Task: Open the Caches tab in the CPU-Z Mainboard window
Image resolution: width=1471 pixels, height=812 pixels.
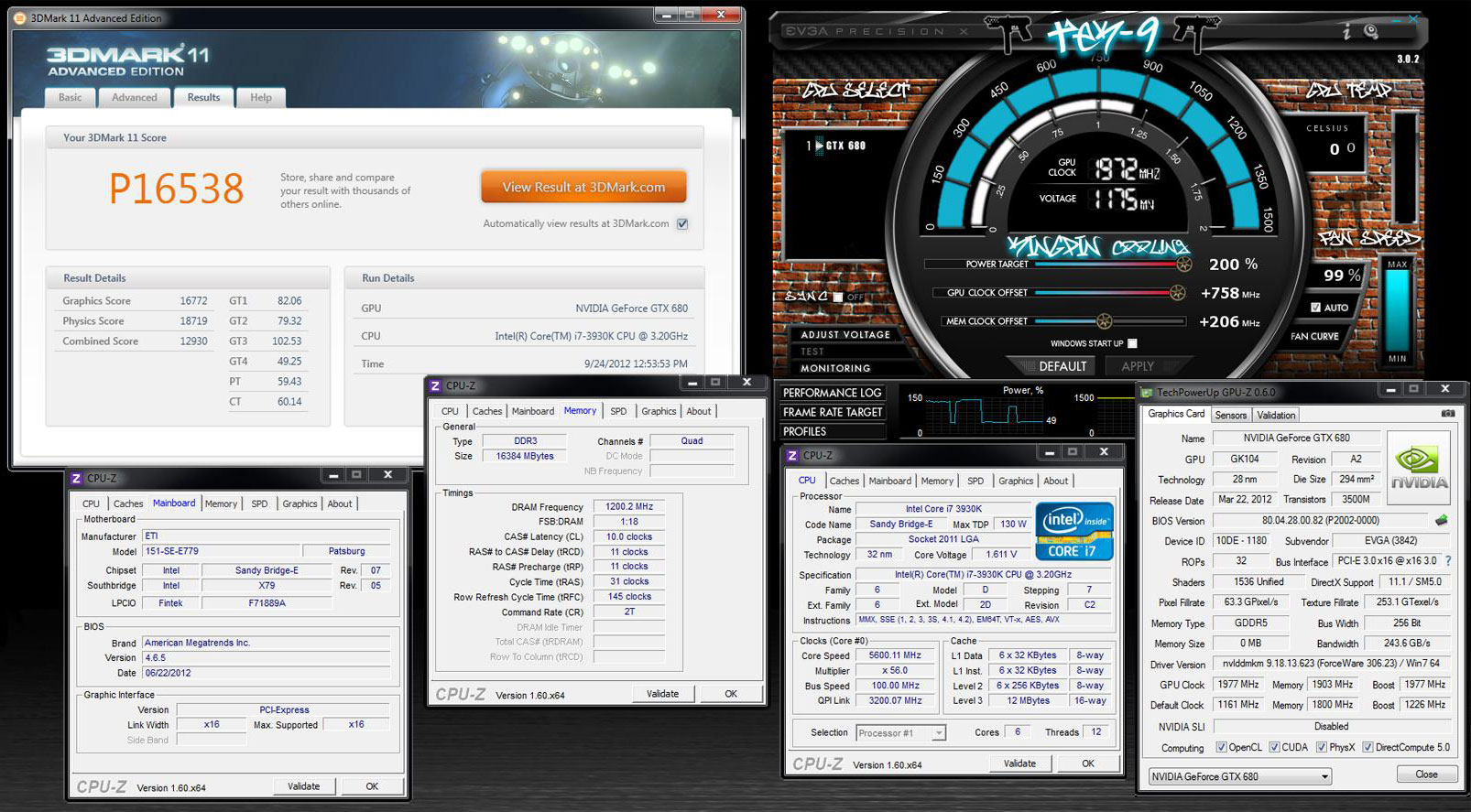Action: (128, 503)
